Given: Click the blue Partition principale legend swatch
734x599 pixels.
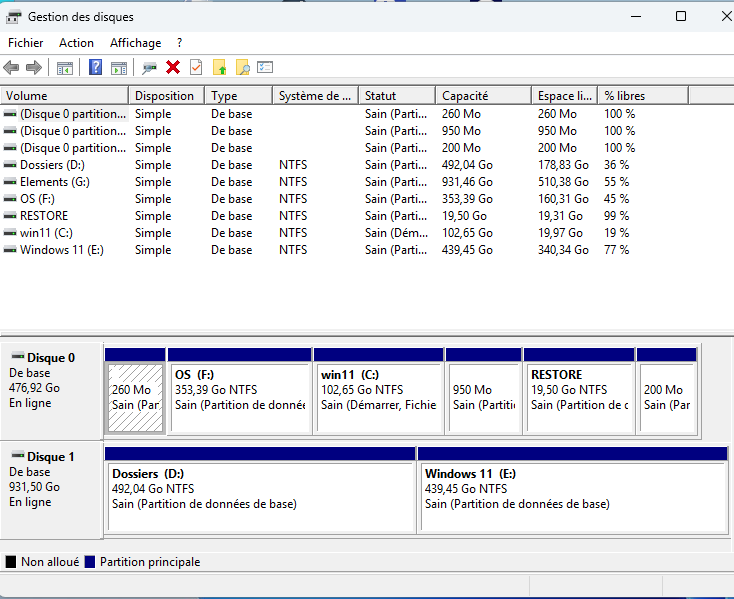Looking at the screenshot, I should (90, 562).
